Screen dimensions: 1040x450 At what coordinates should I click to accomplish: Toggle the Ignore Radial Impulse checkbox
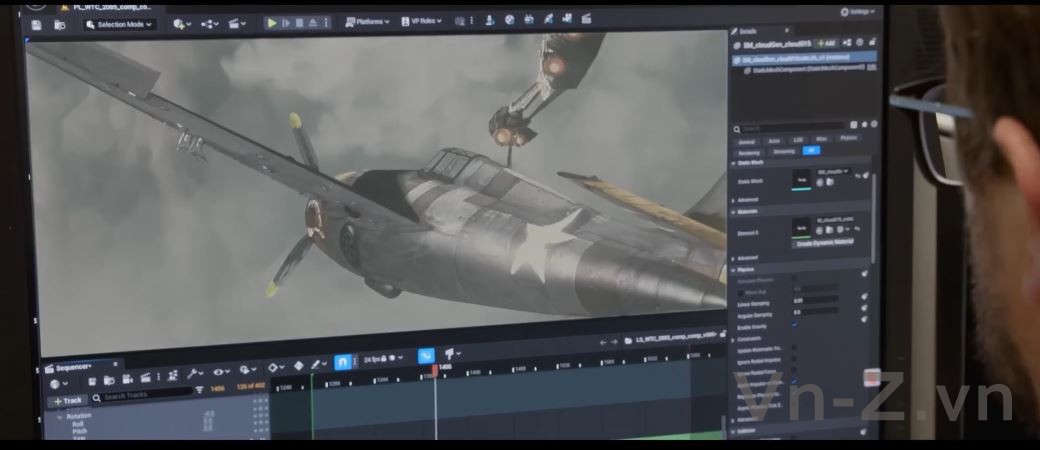(x=795, y=360)
